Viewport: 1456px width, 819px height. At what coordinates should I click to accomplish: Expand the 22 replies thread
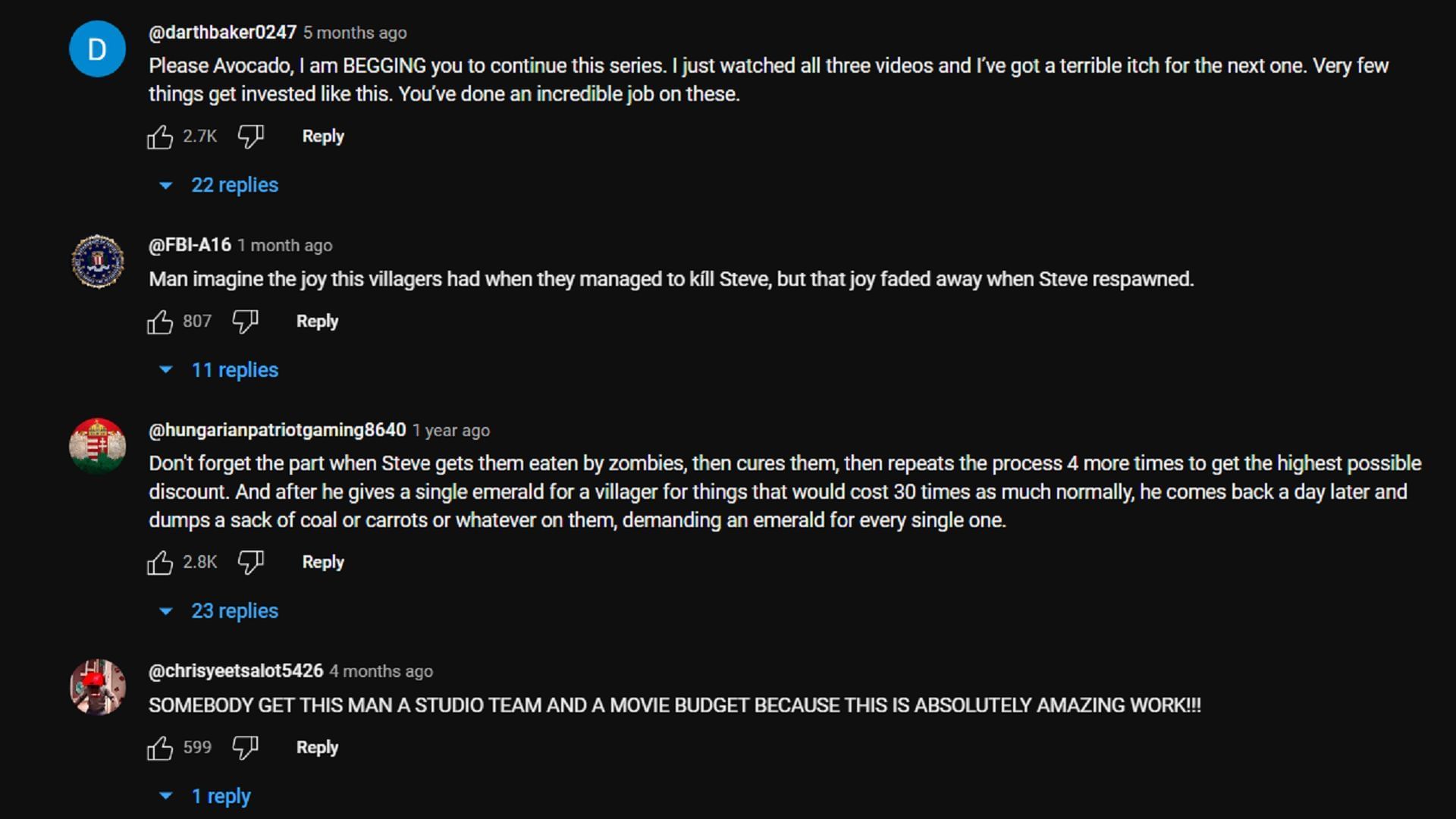[x=234, y=185]
